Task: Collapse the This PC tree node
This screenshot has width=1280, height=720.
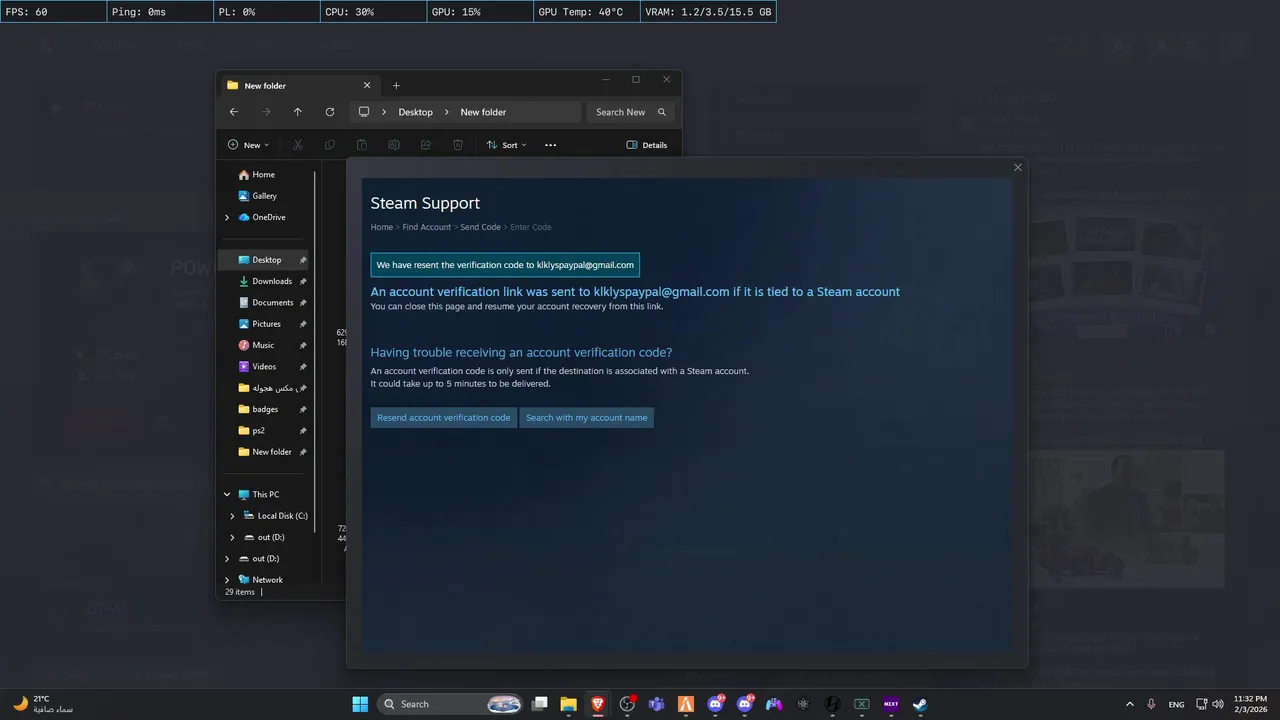Action: click(227, 494)
